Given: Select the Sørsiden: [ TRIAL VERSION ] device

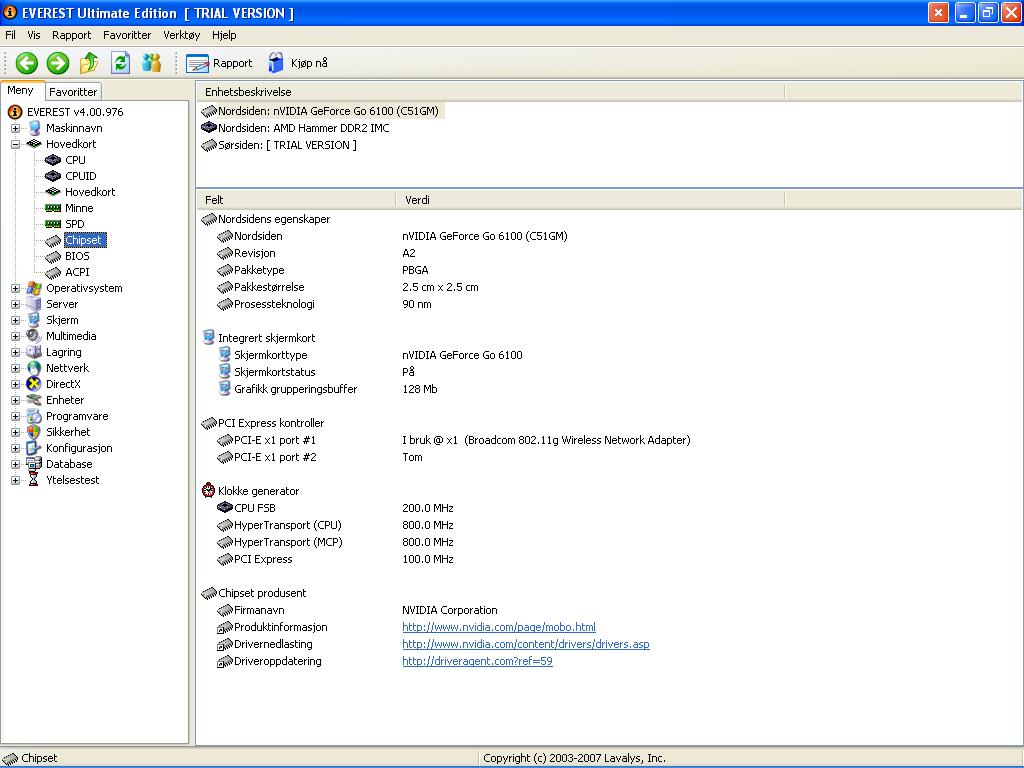Looking at the screenshot, I should [x=279, y=145].
